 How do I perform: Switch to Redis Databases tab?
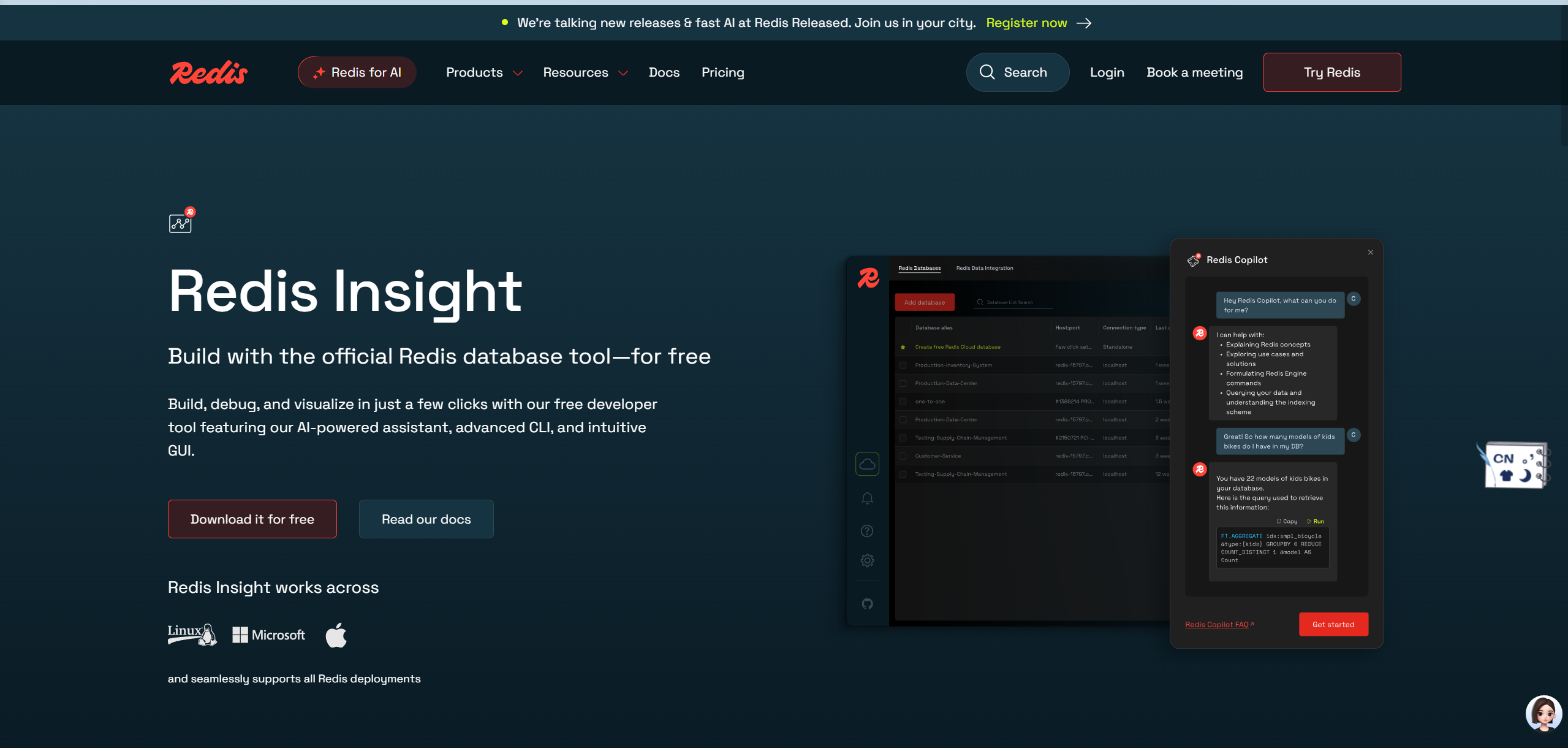click(x=919, y=268)
